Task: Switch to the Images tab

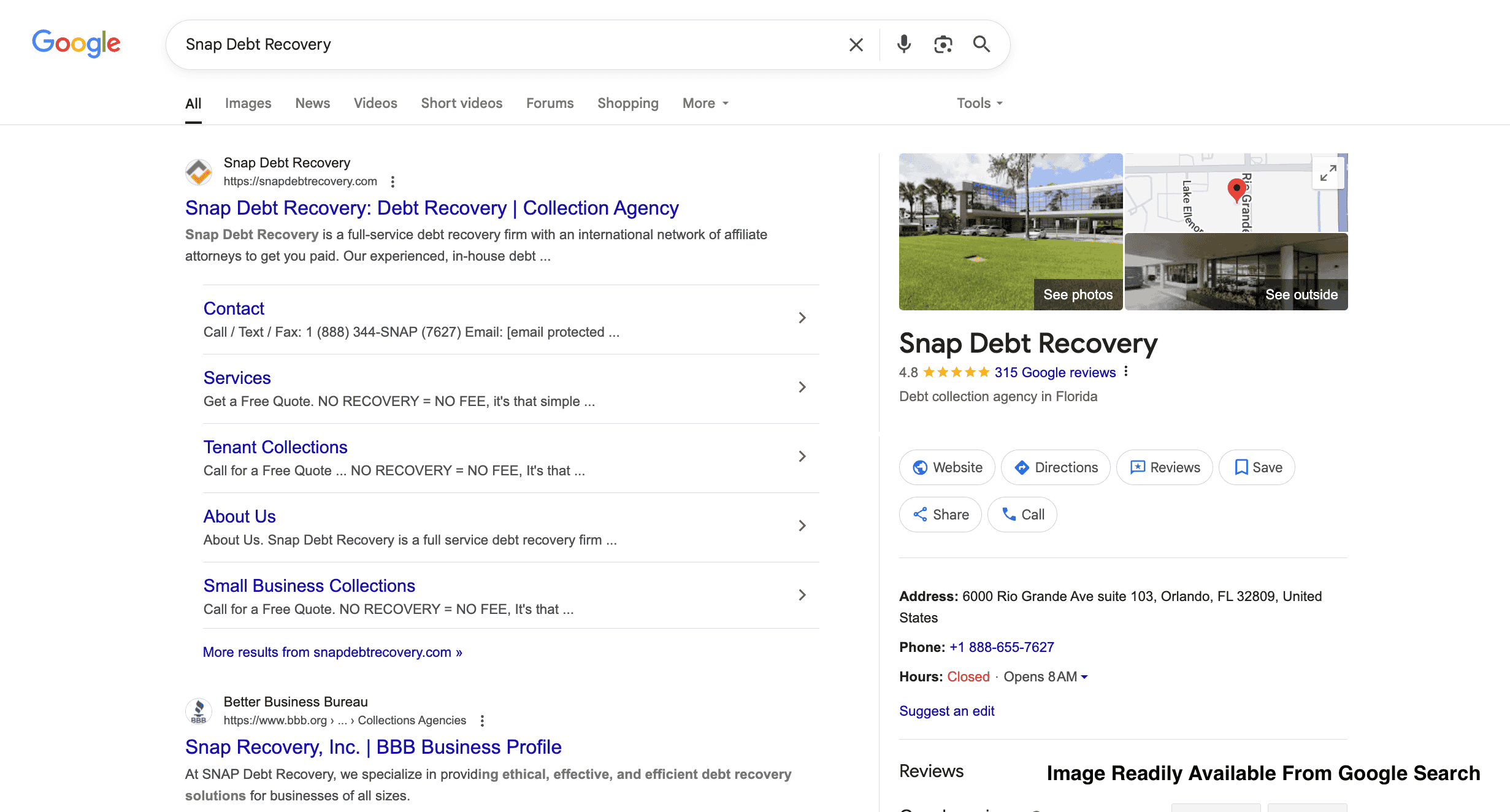Action: click(248, 103)
